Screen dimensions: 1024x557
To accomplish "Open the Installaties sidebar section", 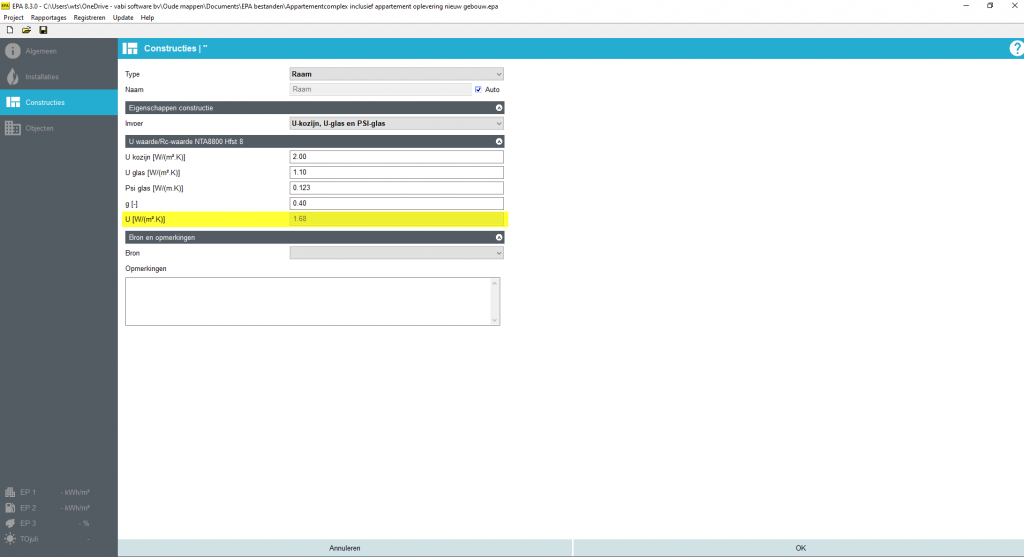I will tap(59, 76).
